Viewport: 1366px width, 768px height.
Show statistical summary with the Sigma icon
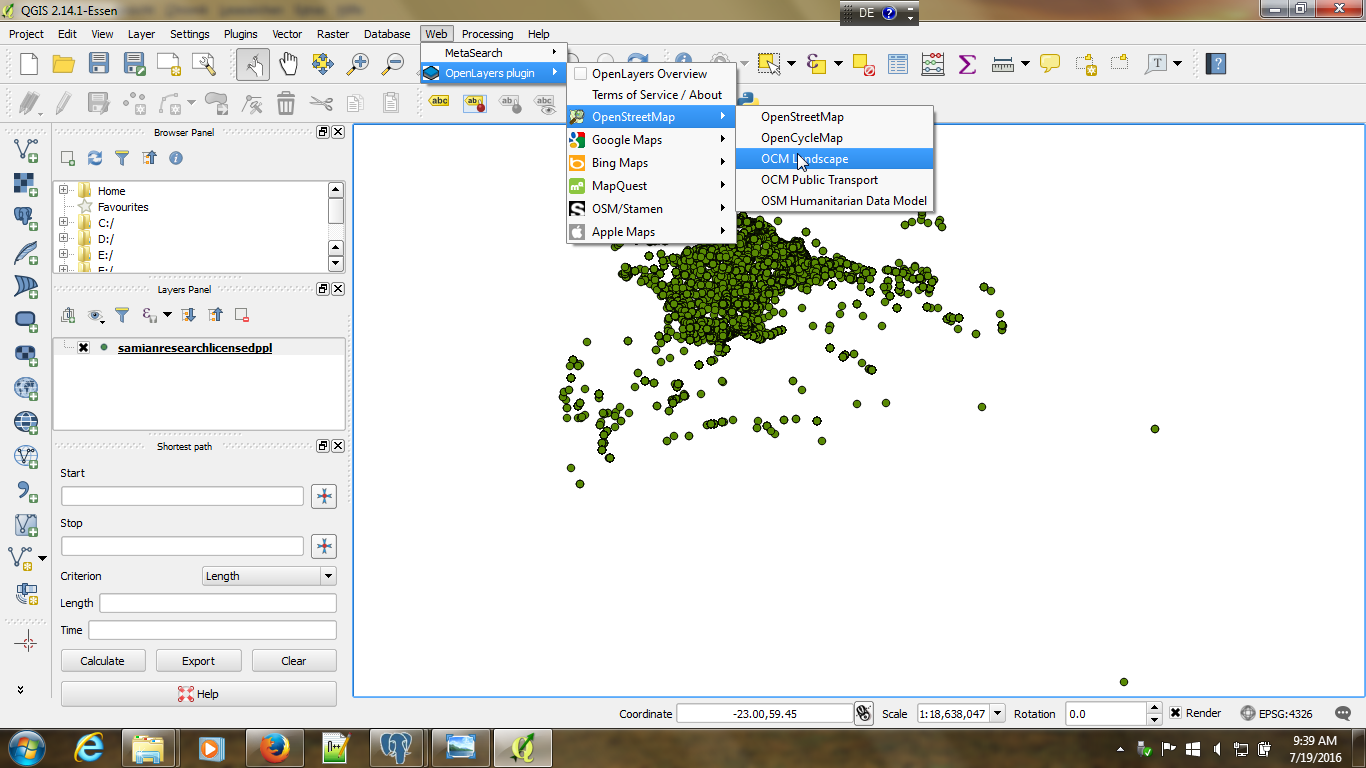click(x=967, y=64)
